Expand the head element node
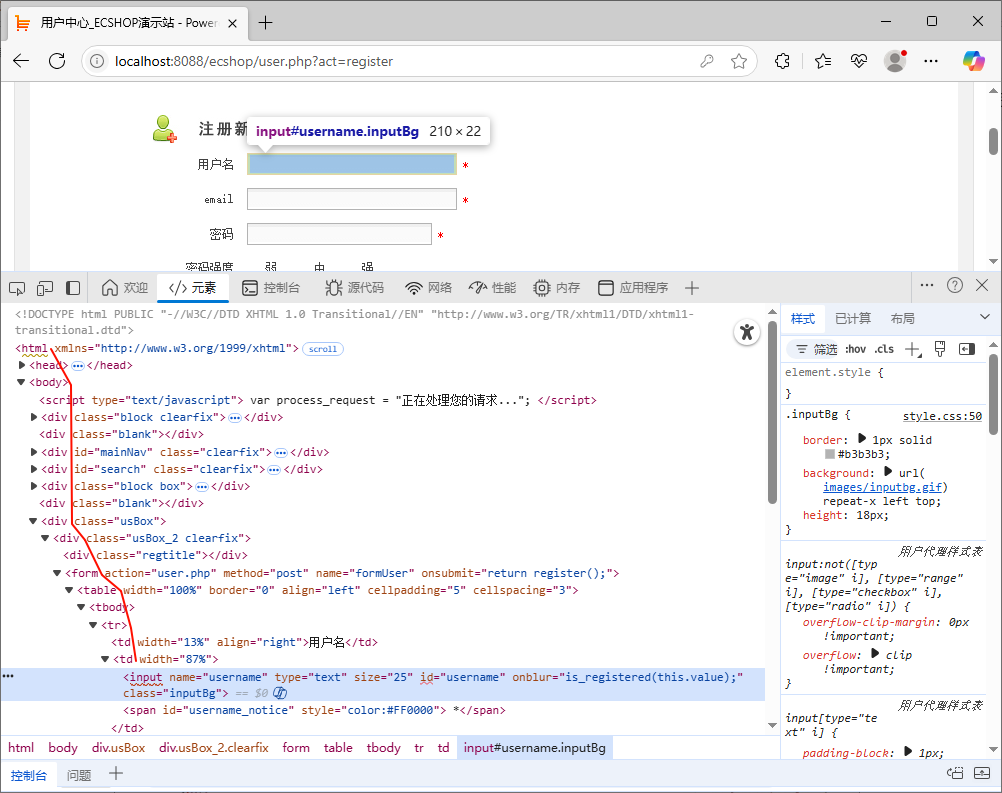Viewport: 1002px width, 793px height. [x=22, y=365]
